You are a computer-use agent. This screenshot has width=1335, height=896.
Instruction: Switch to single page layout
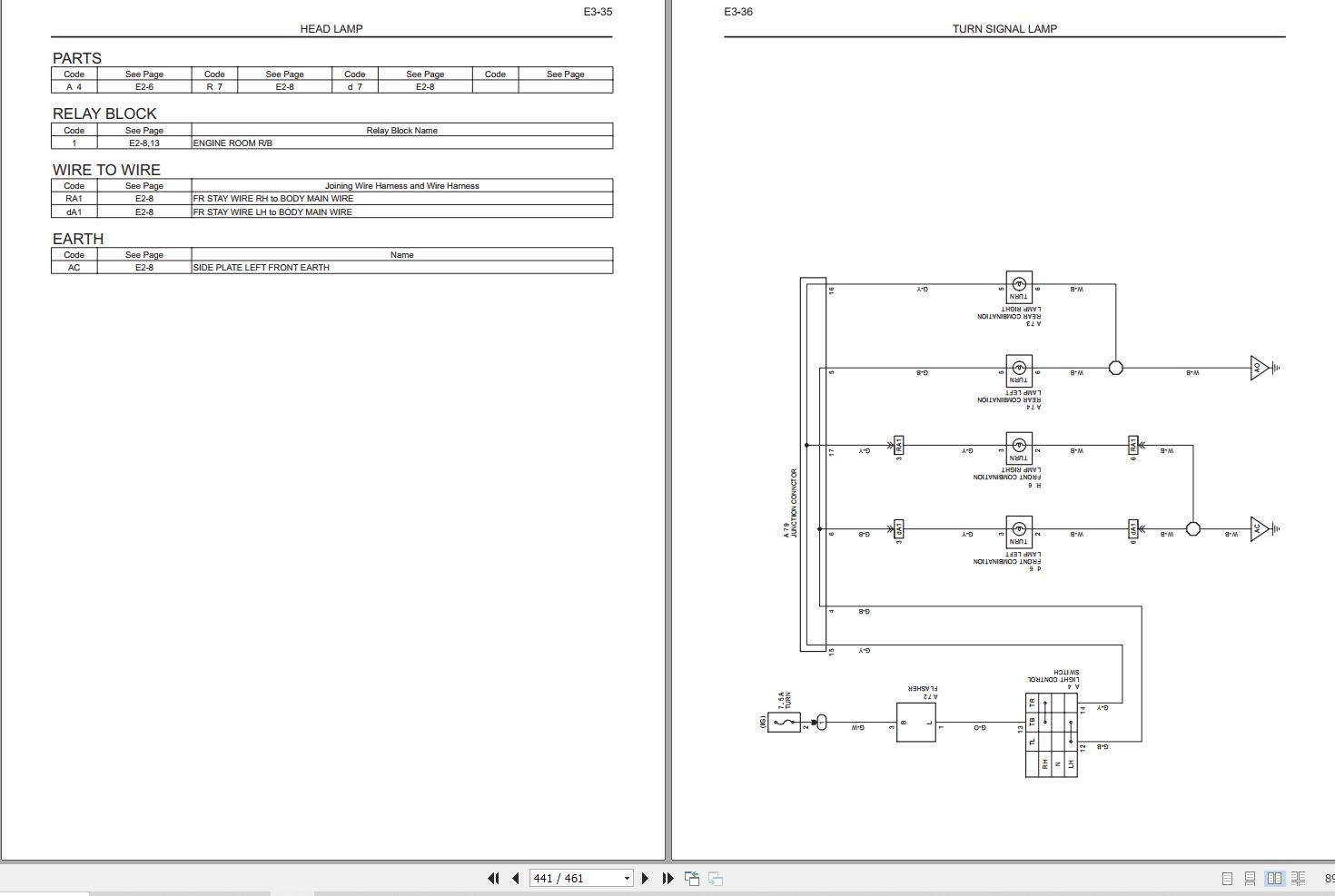click(x=1227, y=878)
